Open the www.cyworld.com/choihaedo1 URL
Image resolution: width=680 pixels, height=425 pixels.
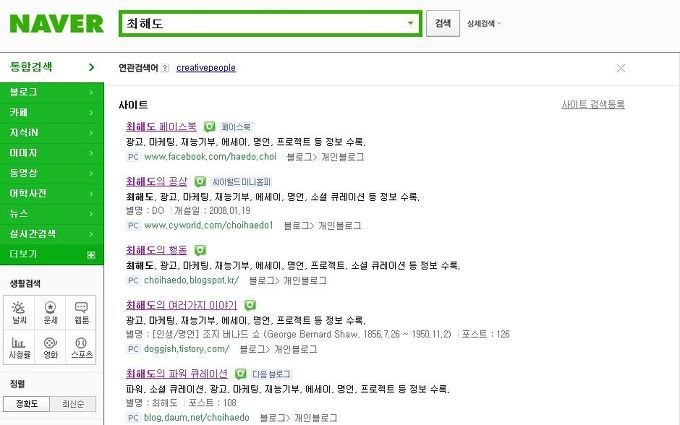point(209,226)
